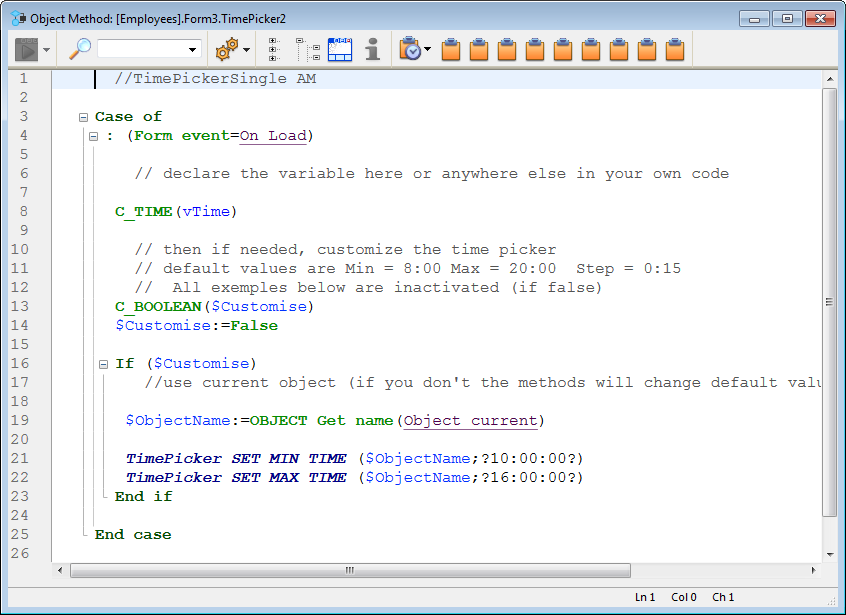Click the On Load constant in code

coord(273,136)
